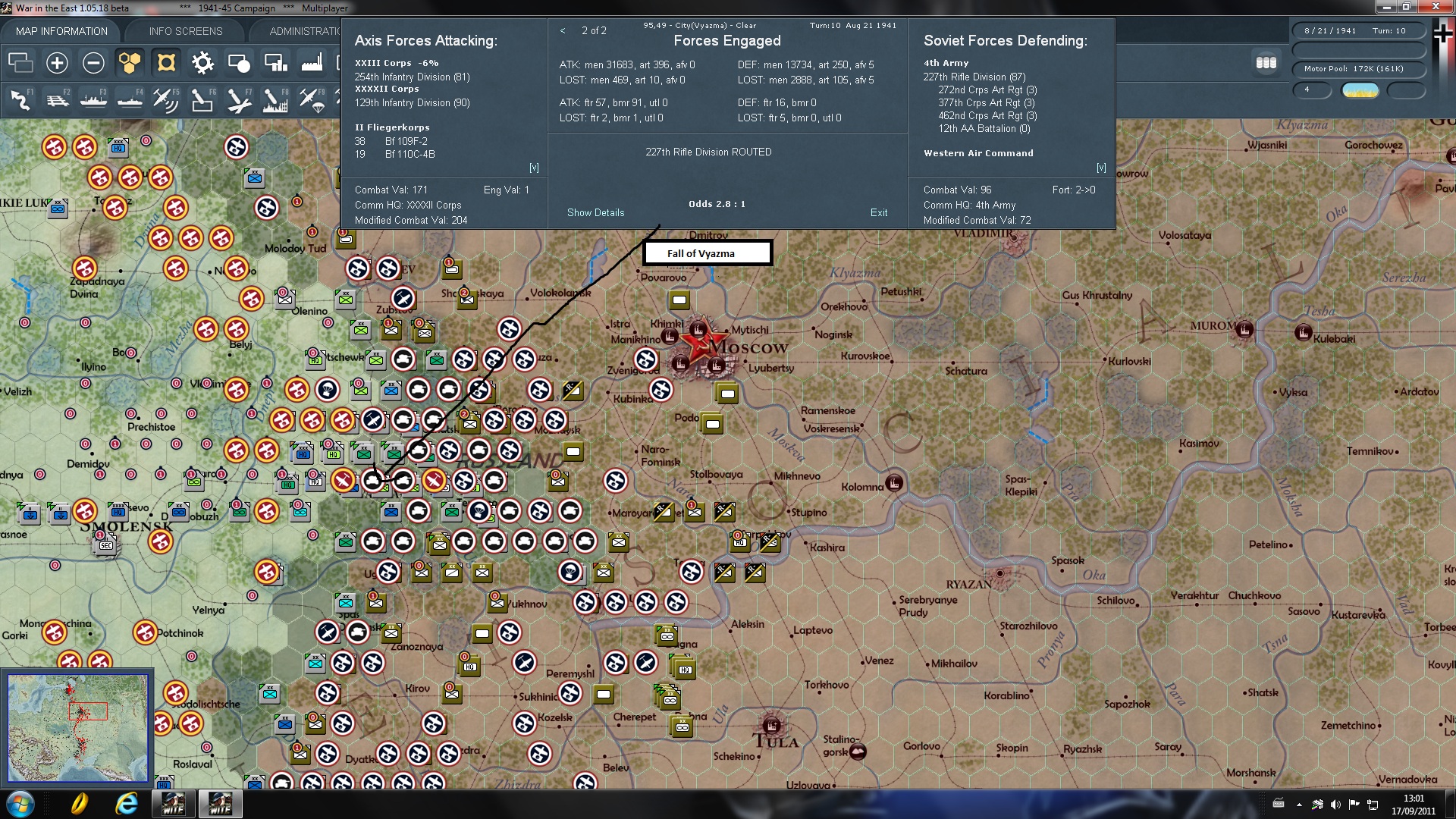Select the F4 amphibious transport icon

pyautogui.click(x=130, y=100)
